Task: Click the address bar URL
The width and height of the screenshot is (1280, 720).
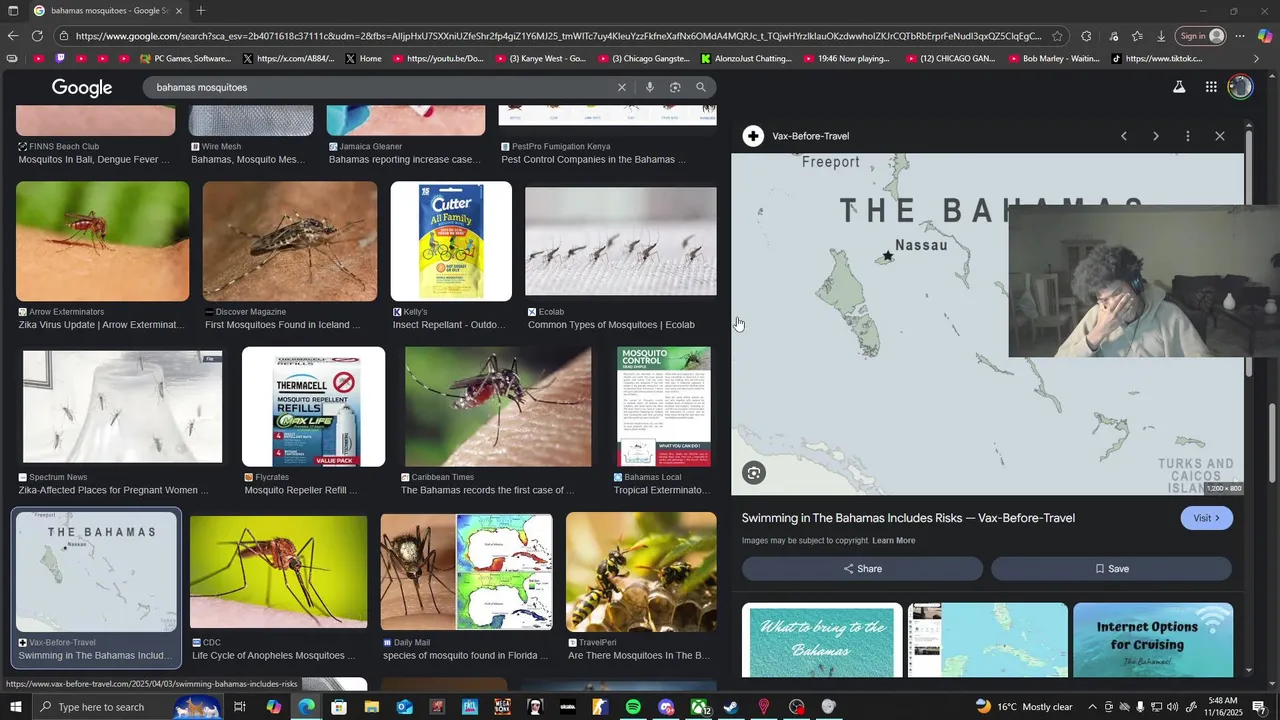Action: pos(558,36)
